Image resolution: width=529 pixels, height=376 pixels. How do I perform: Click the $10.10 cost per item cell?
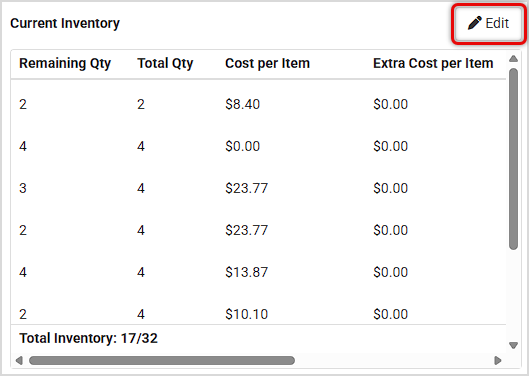coord(246,314)
